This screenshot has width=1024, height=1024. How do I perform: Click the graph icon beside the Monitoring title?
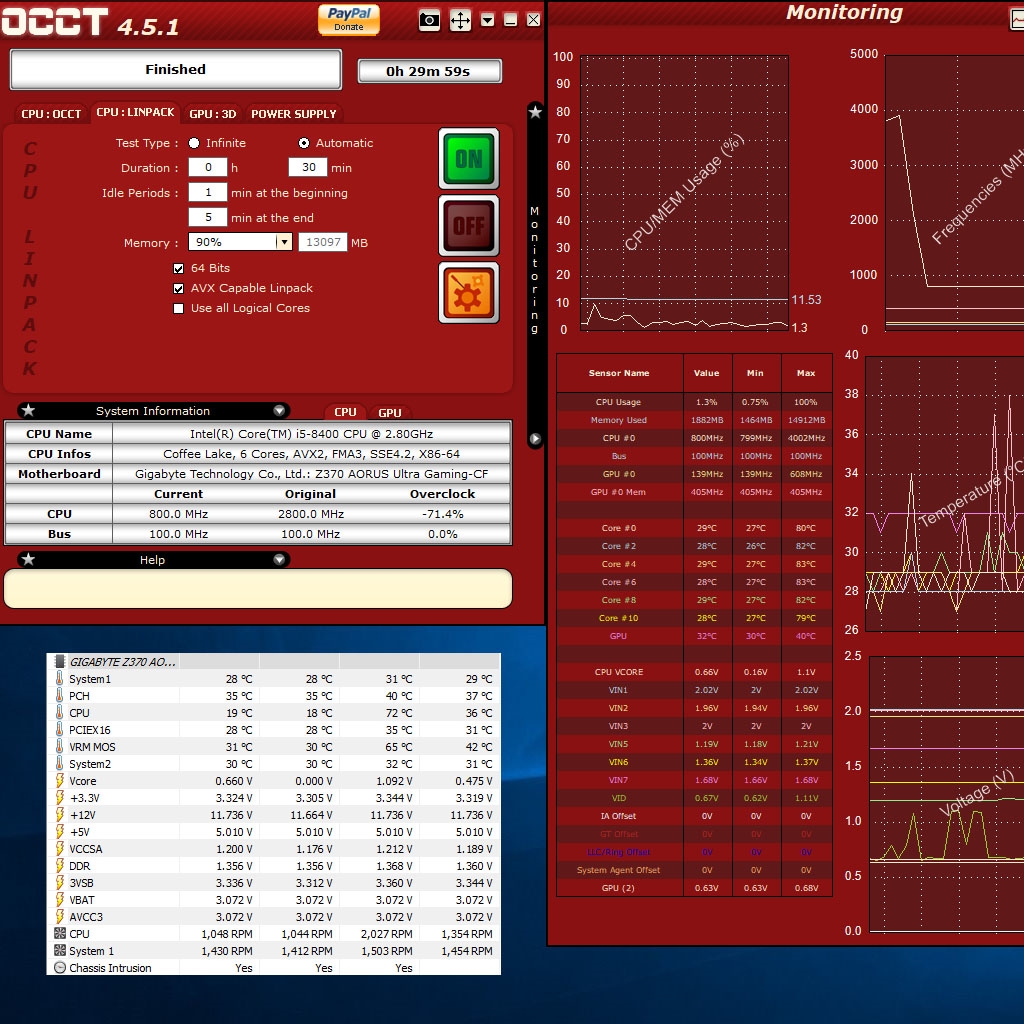click(1017, 19)
